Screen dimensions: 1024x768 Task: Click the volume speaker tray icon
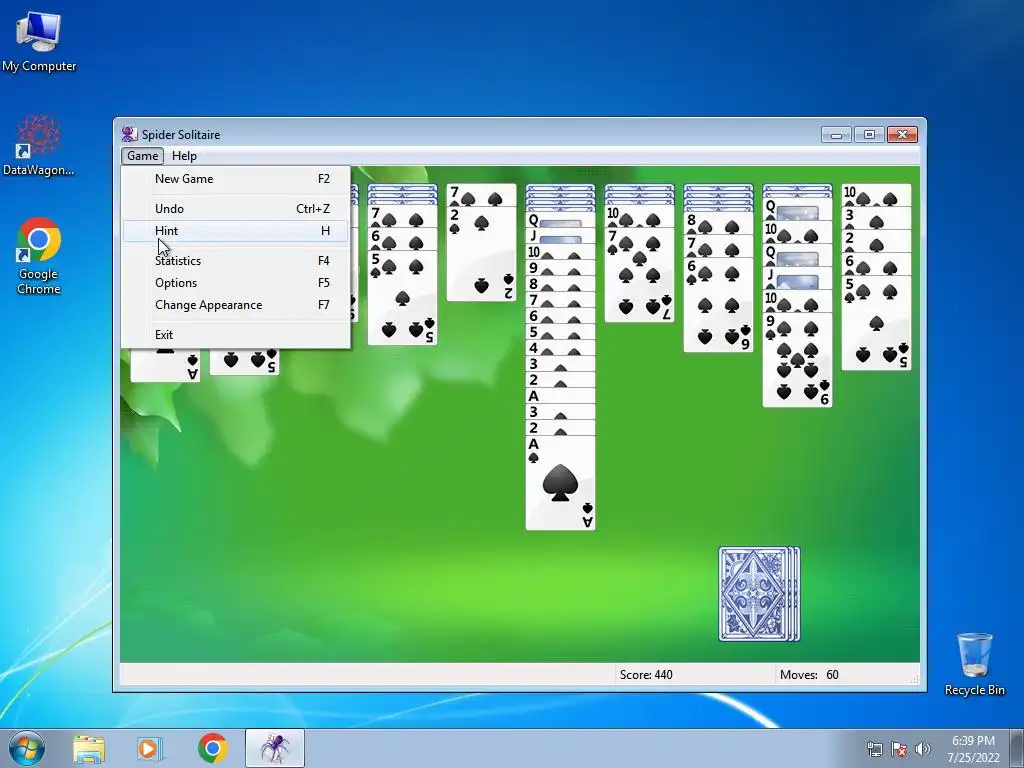coord(922,749)
